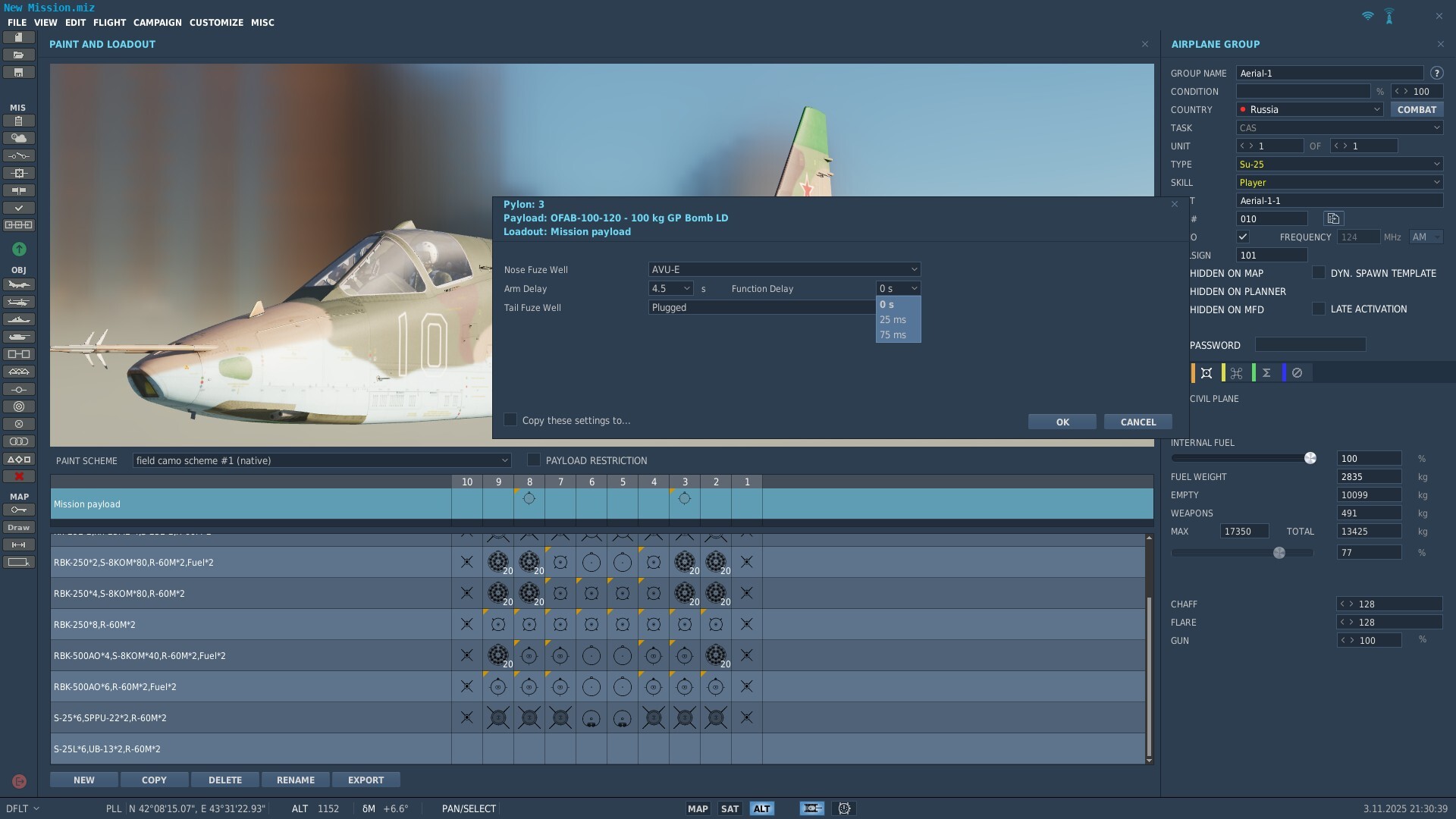Open the Nose Fuze Well dropdown

click(x=784, y=269)
